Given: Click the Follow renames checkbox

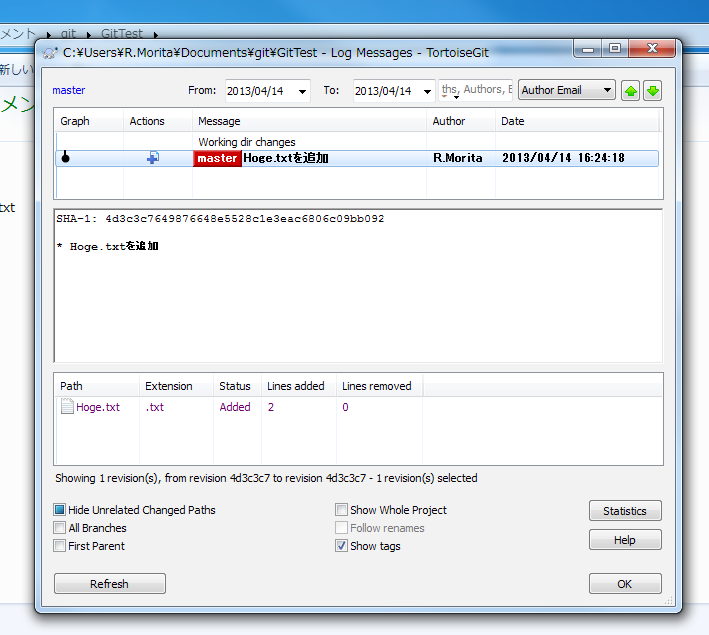Looking at the screenshot, I should tap(341, 528).
